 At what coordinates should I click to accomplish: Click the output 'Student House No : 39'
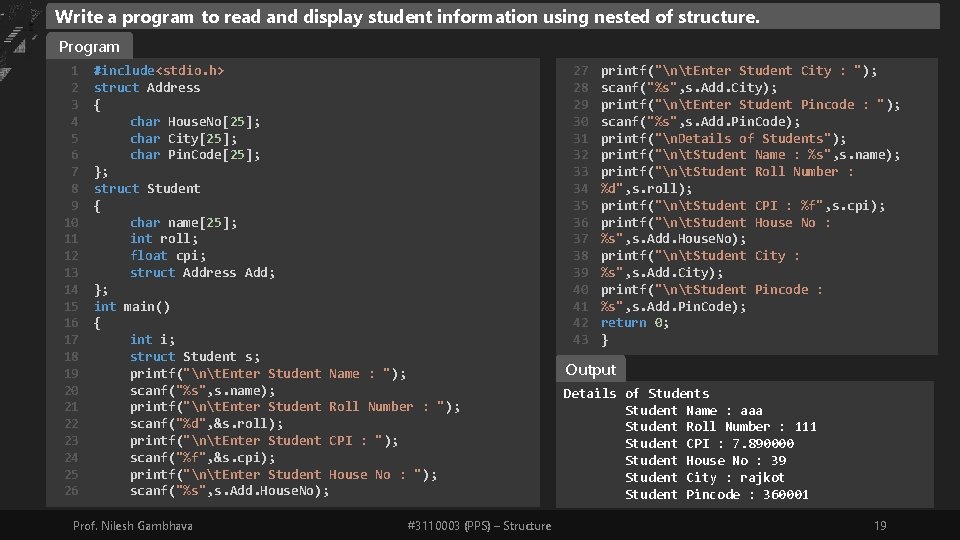(705, 460)
